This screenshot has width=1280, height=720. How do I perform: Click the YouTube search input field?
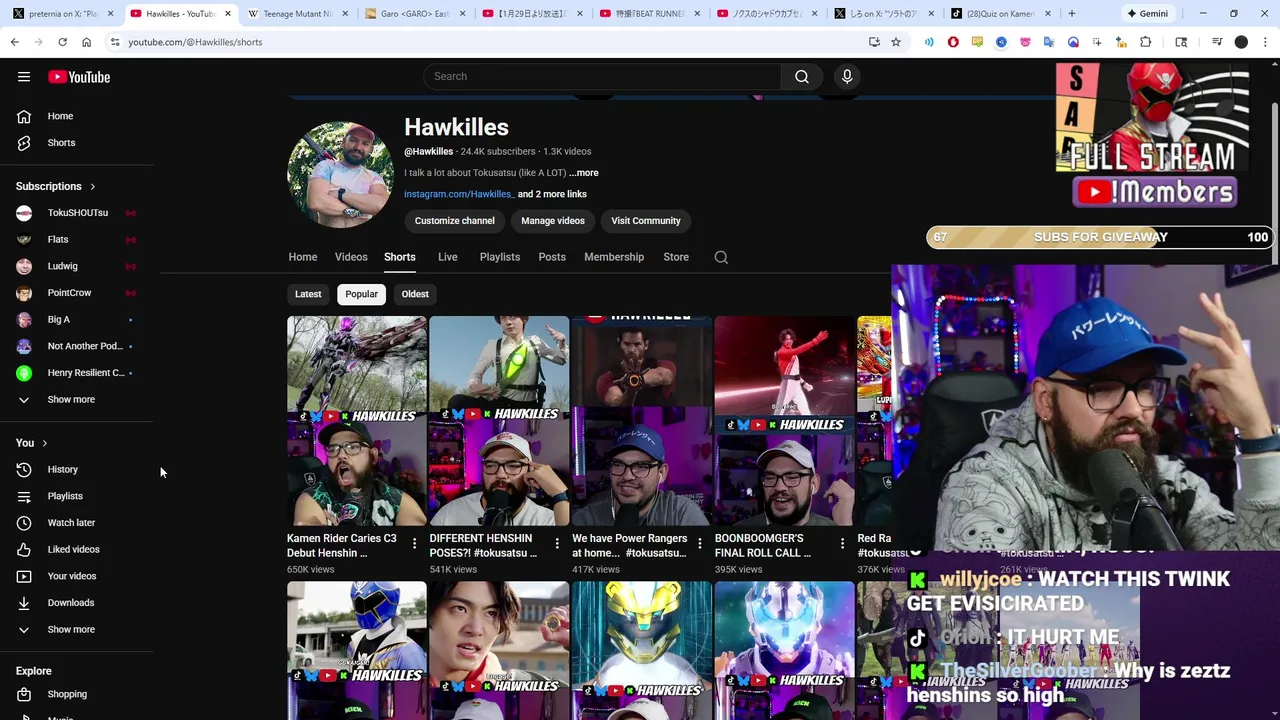coord(603,77)
